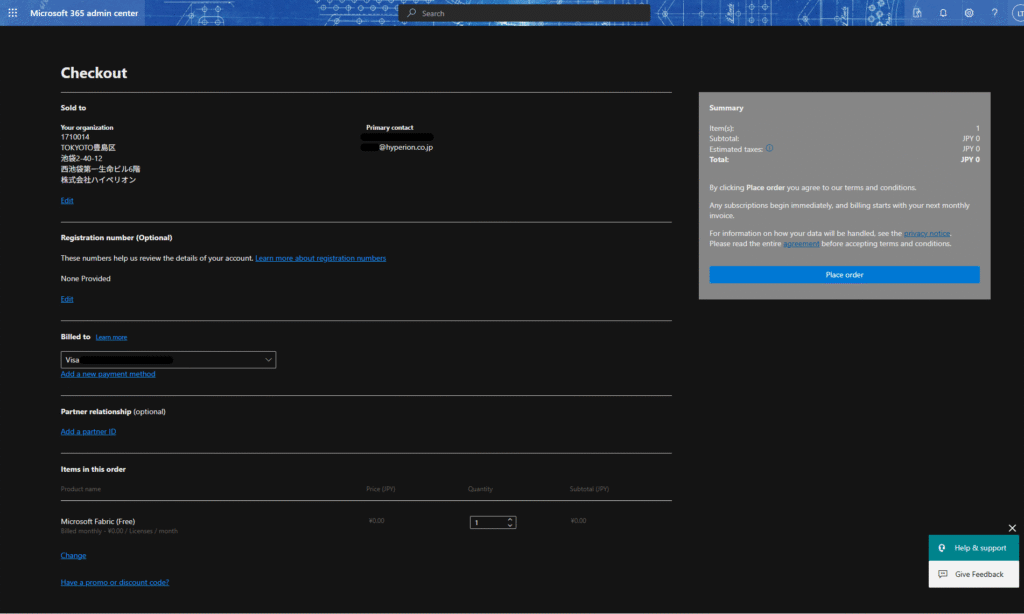Click the estimated taxes info icon
1024x614 pixels.
[769, 149]
